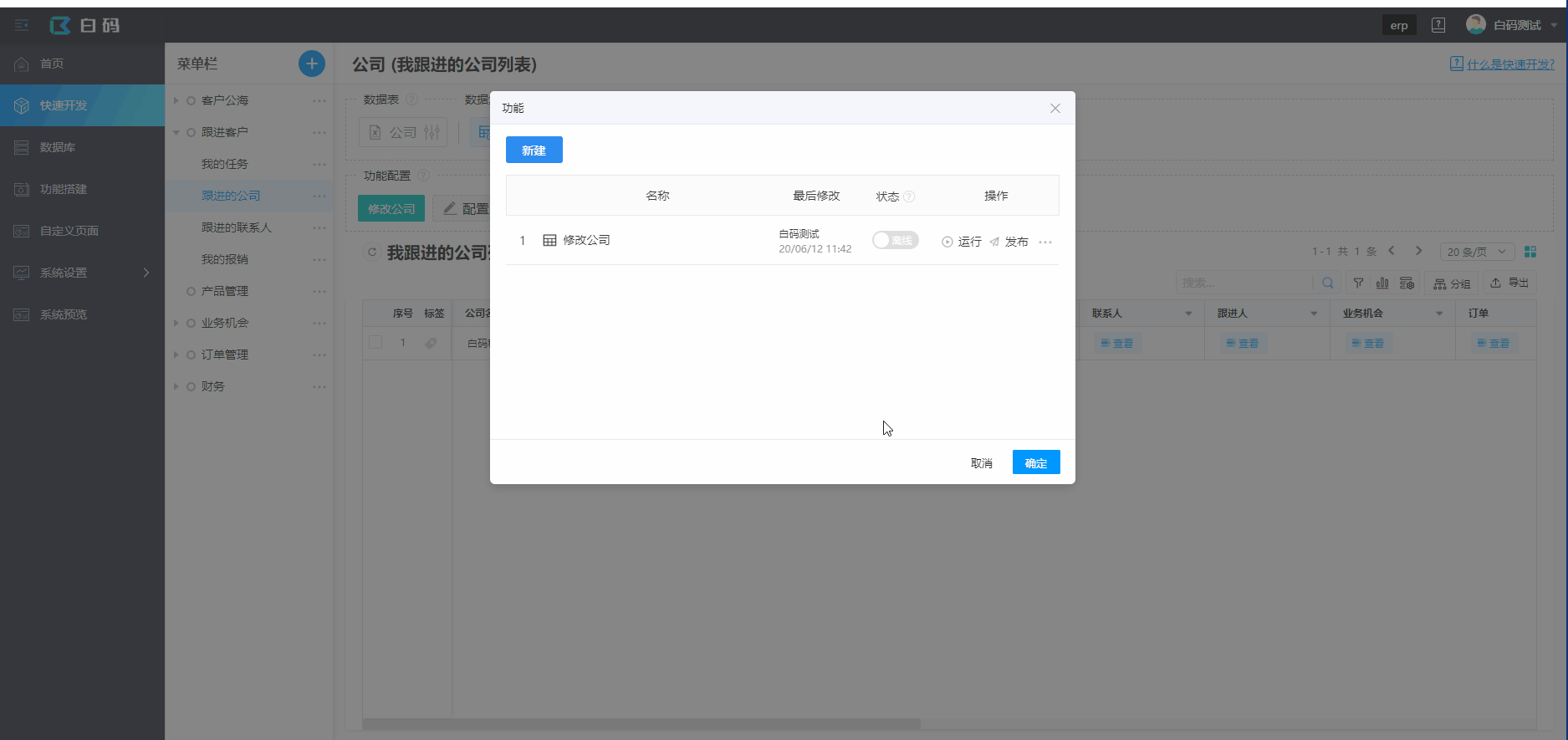Open options dots for 财务
This screenshot has width=1568, height=740.
[x=319, y=386]
